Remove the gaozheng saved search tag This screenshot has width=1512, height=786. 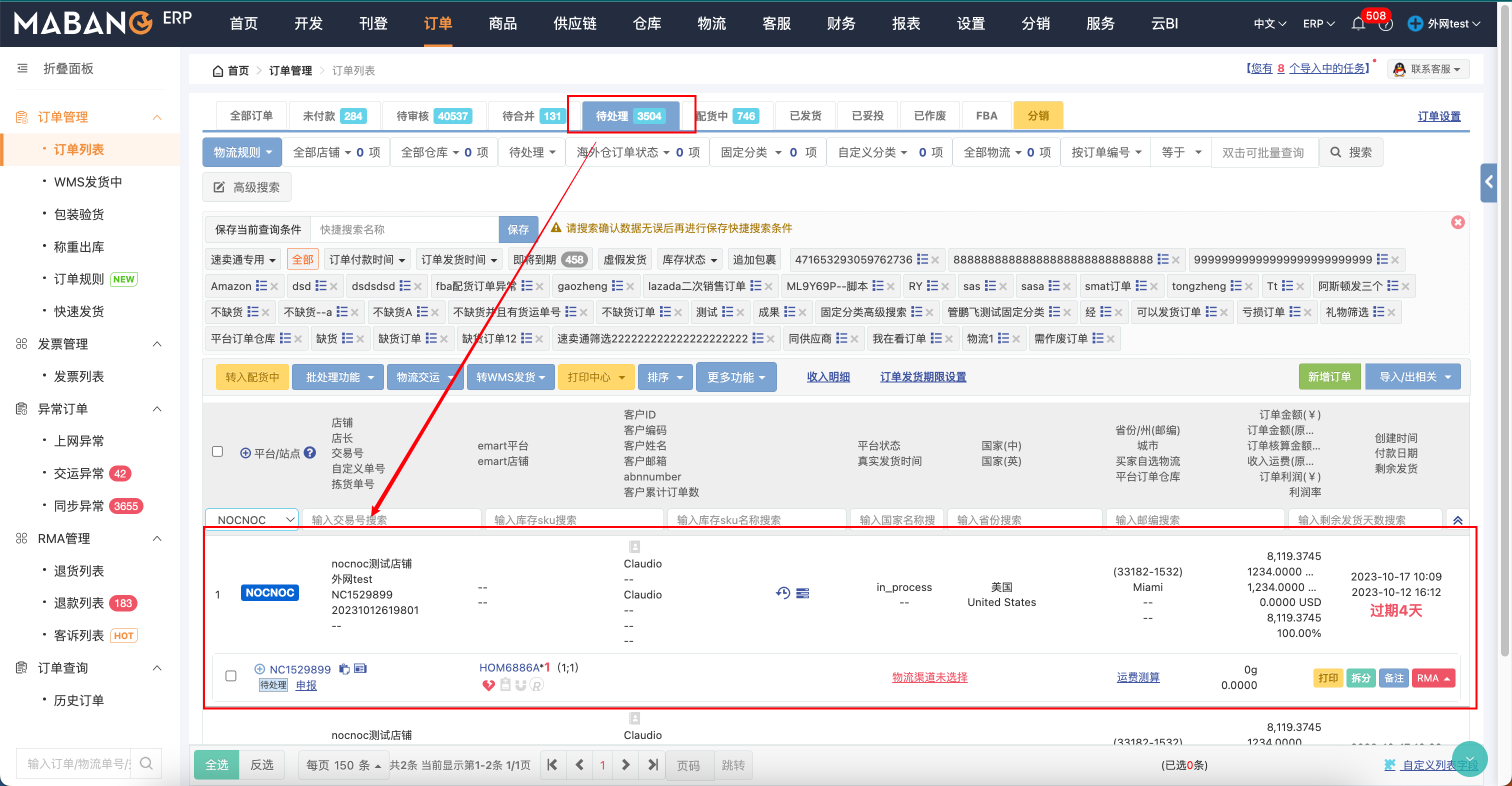[630, 286]
